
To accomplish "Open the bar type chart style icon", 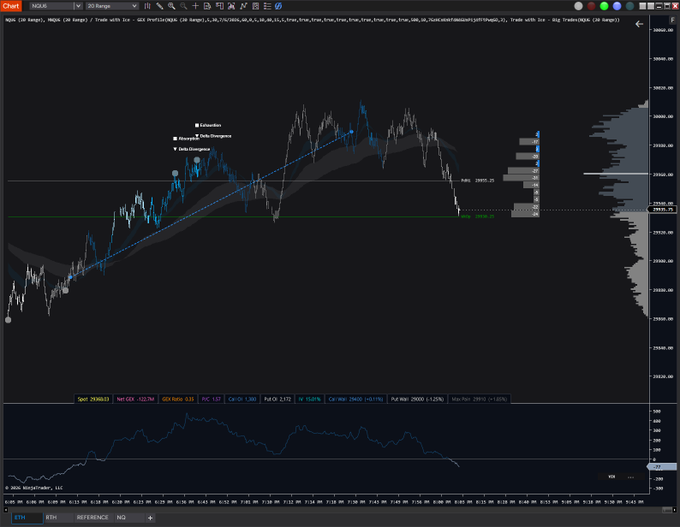I will point(147,6).
